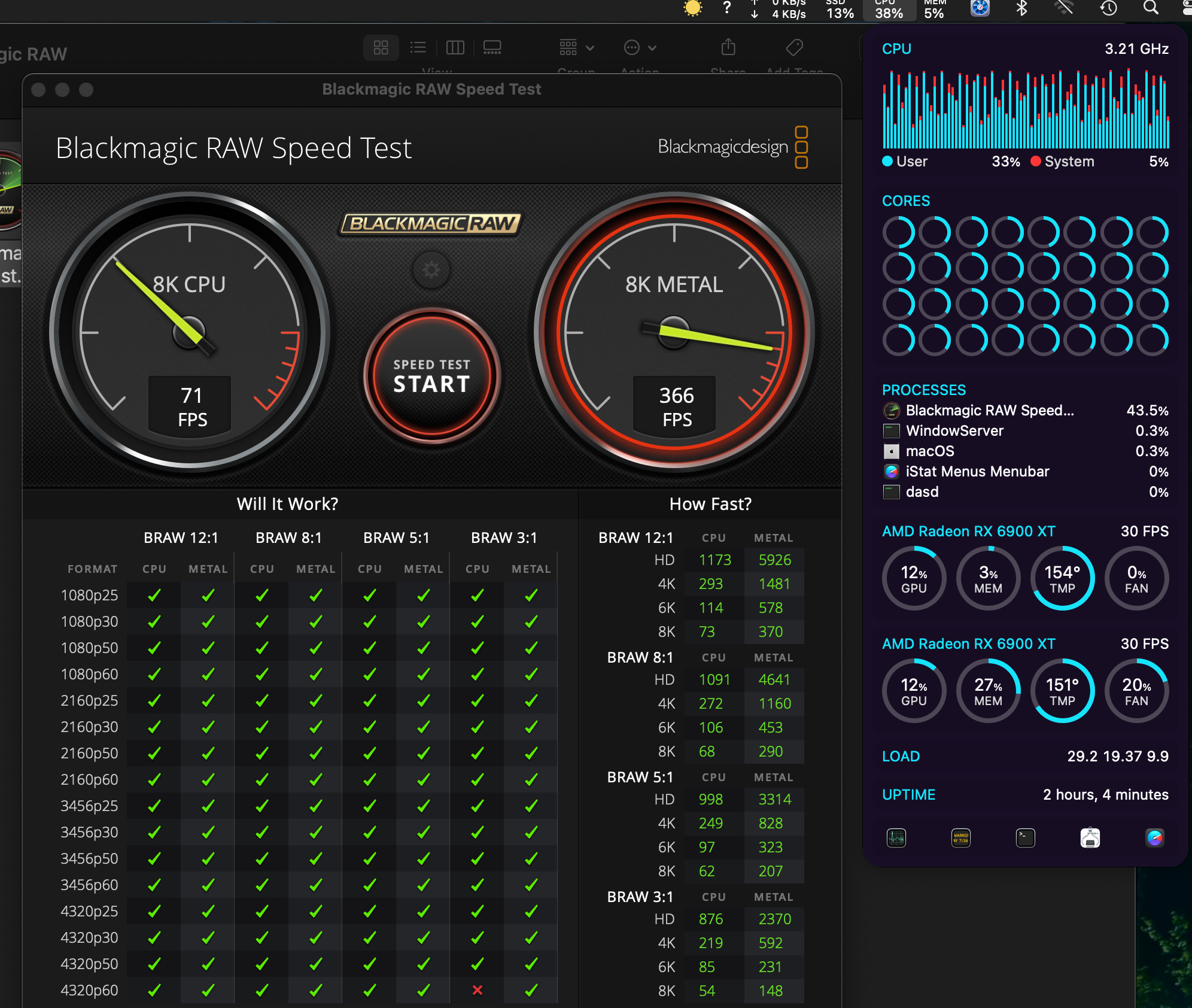This screenshot has width=1192, height=1008.
Task: Open System Information icon in iStat panel
Action: tap(1090, 838)
